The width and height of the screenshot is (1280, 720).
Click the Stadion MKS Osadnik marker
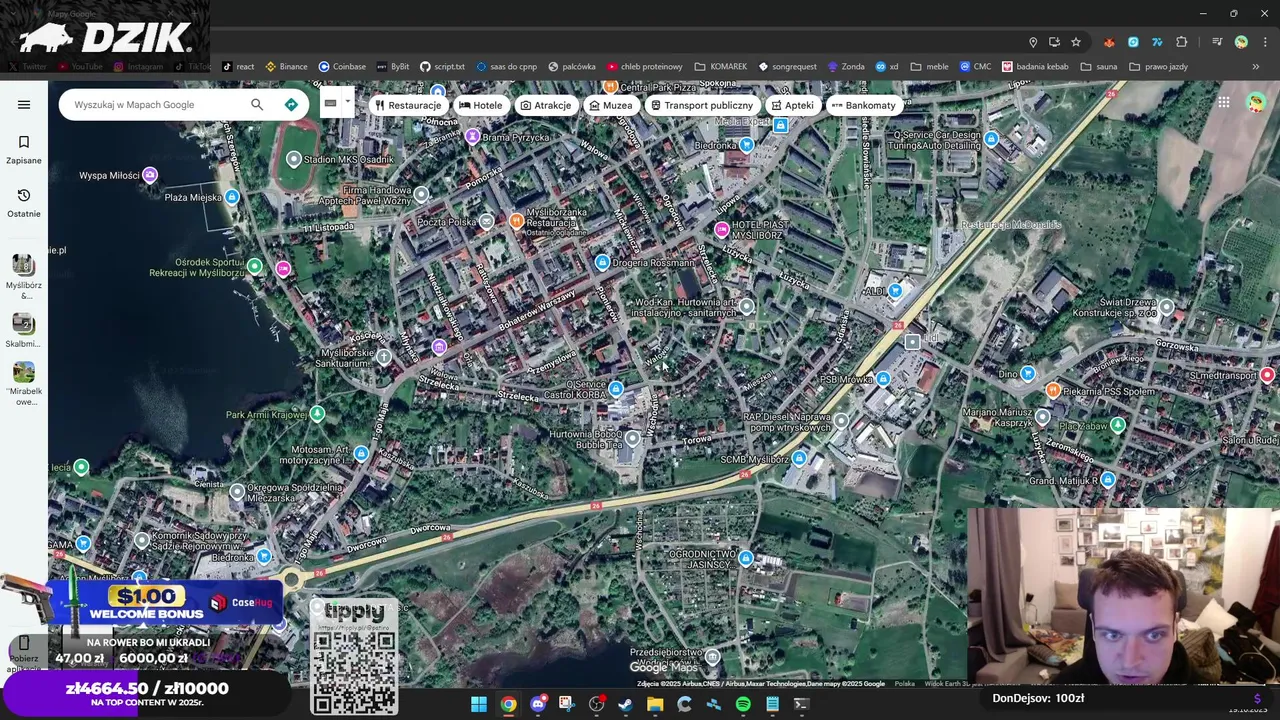[294, 159]
